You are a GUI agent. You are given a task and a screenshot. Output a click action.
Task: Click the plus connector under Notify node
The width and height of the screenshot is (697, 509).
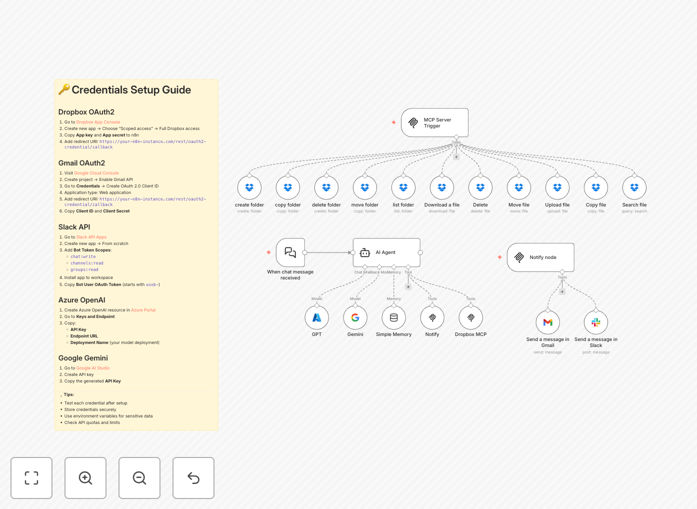click(x=562, y=291)
